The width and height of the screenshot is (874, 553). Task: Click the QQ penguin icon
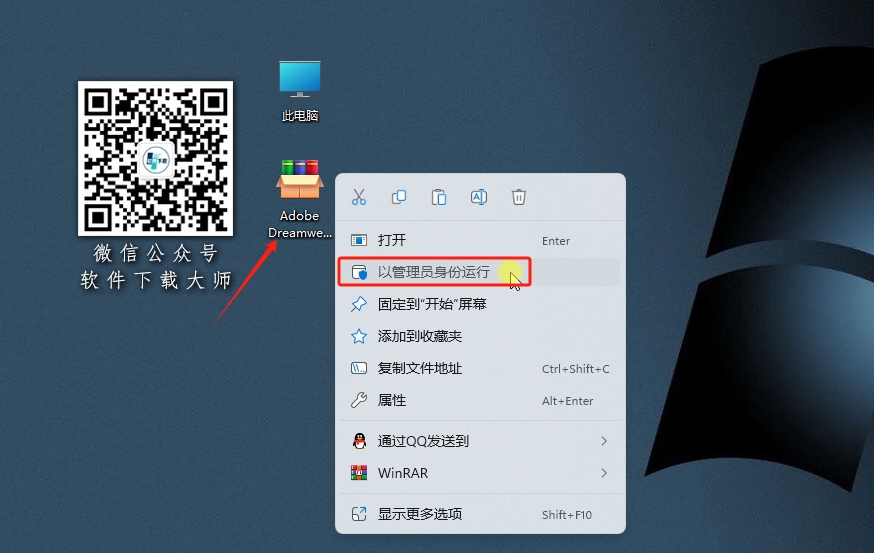(360, 441)
